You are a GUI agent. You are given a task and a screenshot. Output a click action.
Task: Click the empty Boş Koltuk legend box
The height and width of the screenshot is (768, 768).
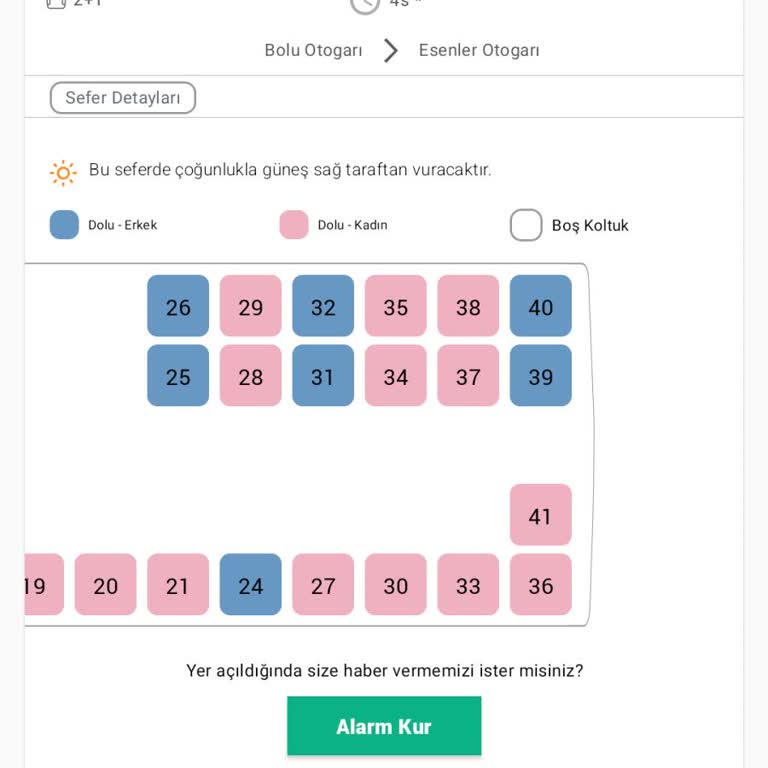click(526, 225)
